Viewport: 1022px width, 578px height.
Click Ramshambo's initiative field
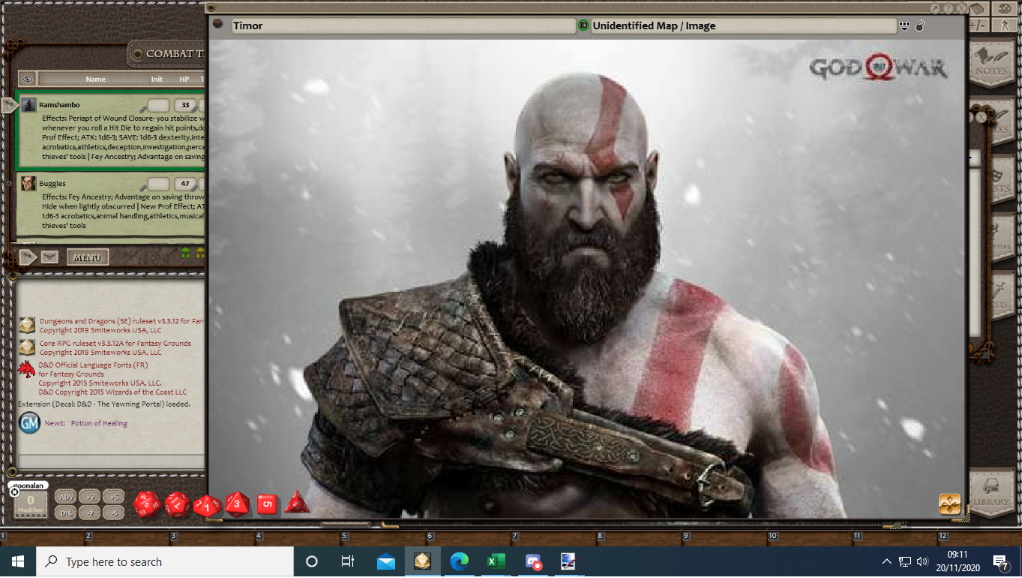(158, 105)
